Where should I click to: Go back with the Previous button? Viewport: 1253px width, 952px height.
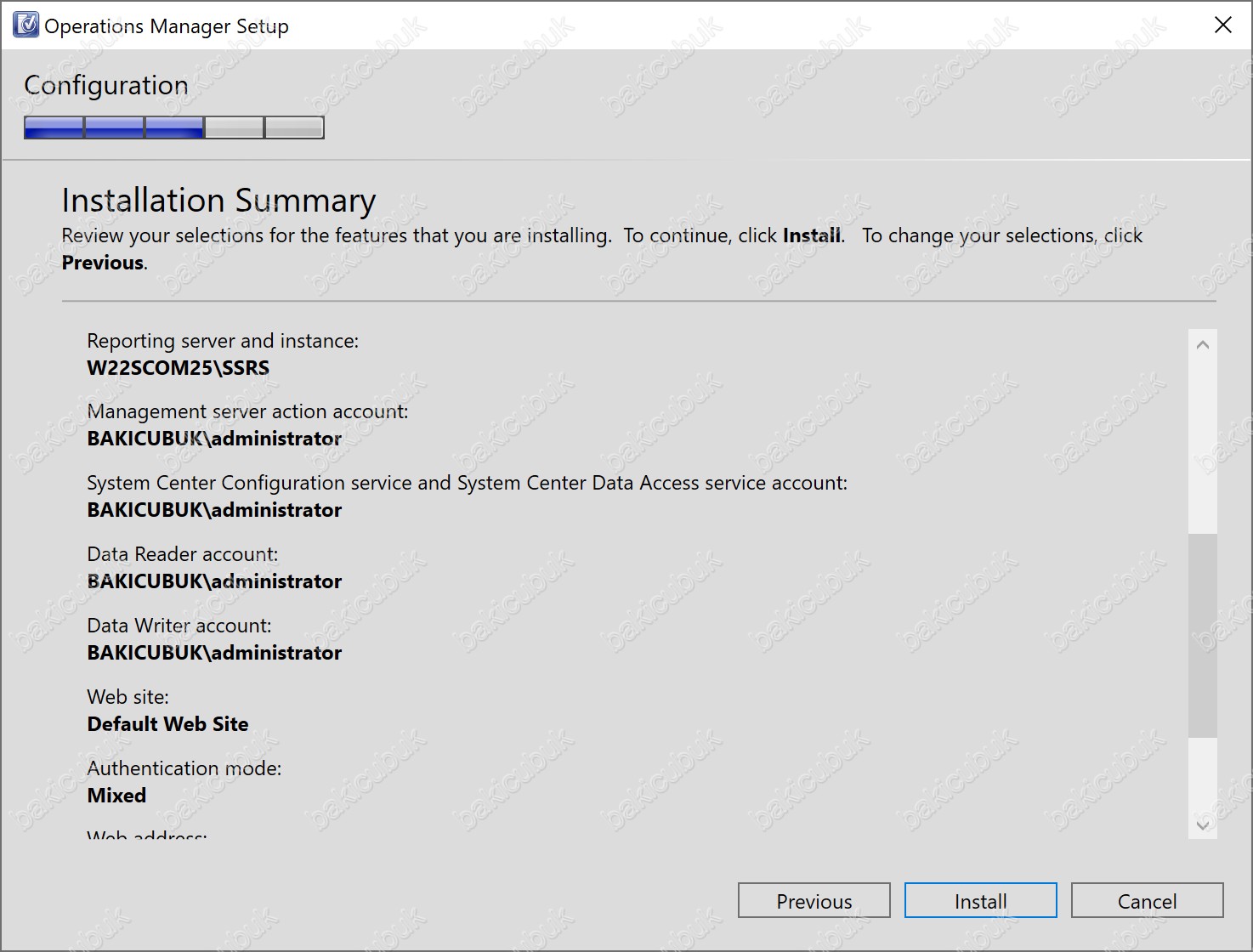click(814, 900)
